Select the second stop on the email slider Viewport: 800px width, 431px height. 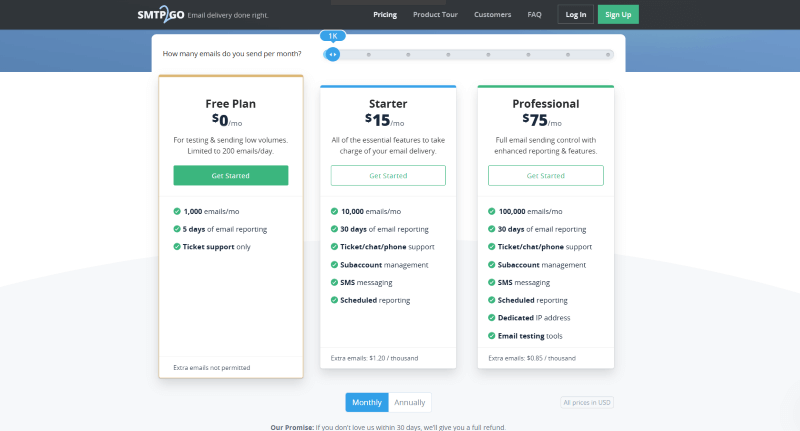tap(368, 55)
